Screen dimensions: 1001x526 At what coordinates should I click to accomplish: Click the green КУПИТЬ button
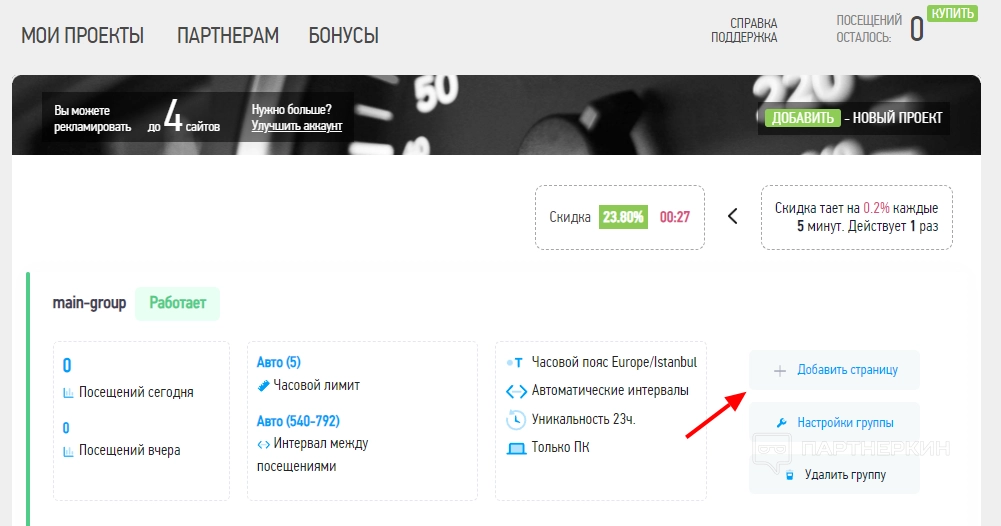click(952, 13)
